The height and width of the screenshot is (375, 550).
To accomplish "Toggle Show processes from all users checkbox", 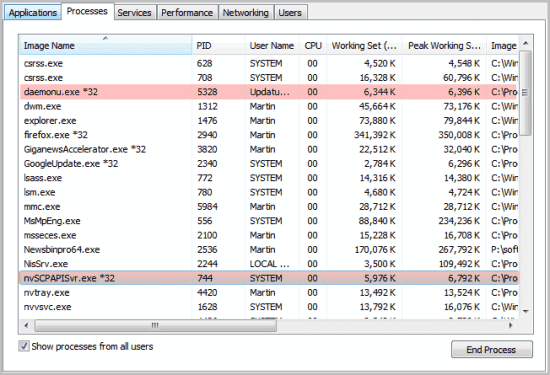I will (x=24, y=346).
